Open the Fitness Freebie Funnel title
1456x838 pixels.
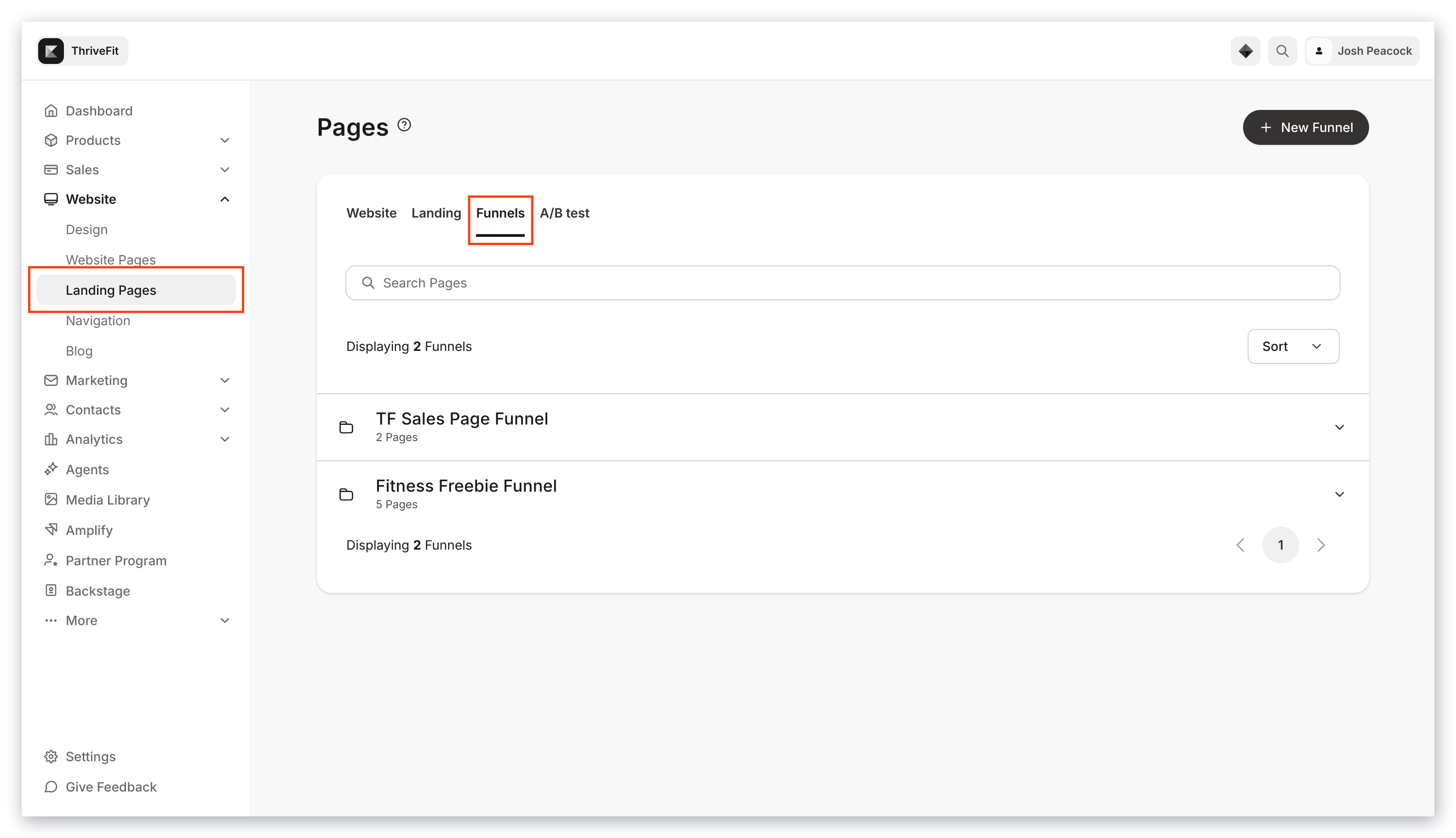[x=465, y=485]
